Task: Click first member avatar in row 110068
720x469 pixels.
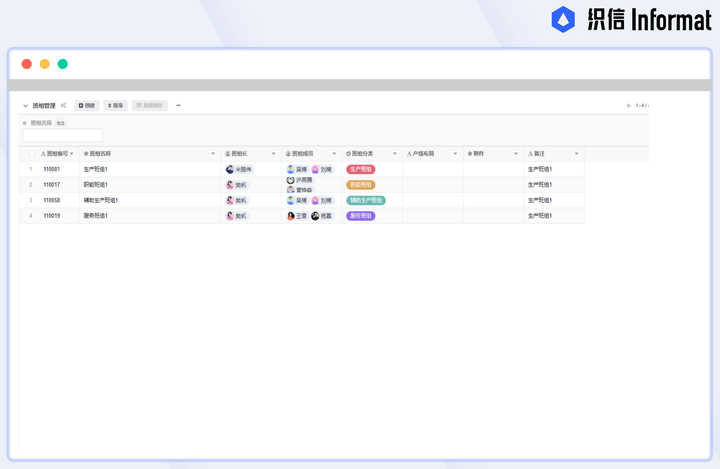Action: click(290, 200)
